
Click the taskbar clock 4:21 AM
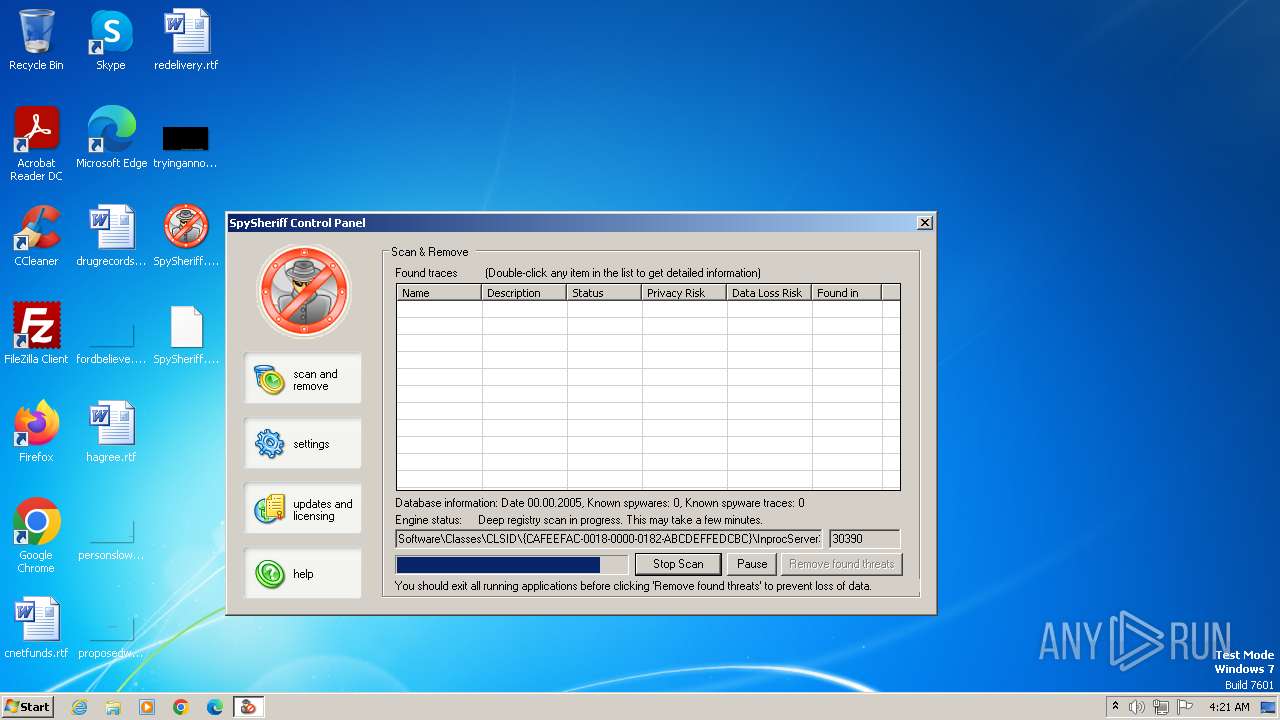[1229, 707]
